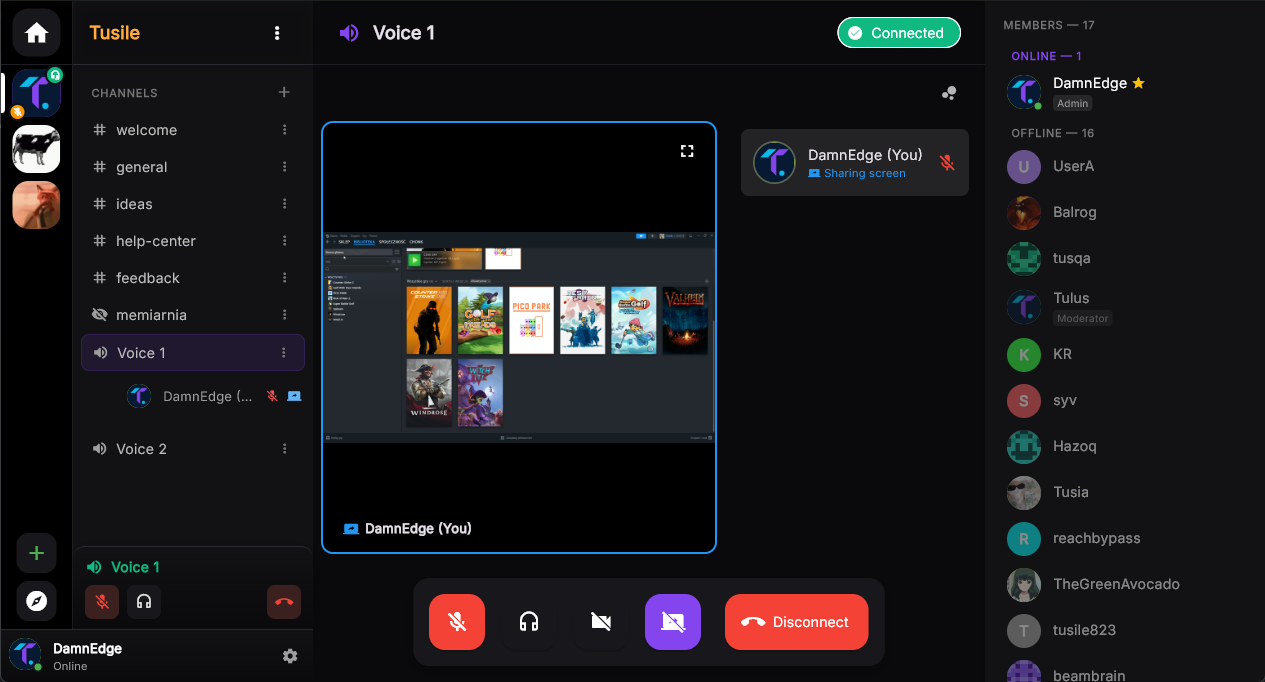Toggle microphone in sidebar voice panel
The height and width of the screenshot is (682, 1265).
point(102,602)
